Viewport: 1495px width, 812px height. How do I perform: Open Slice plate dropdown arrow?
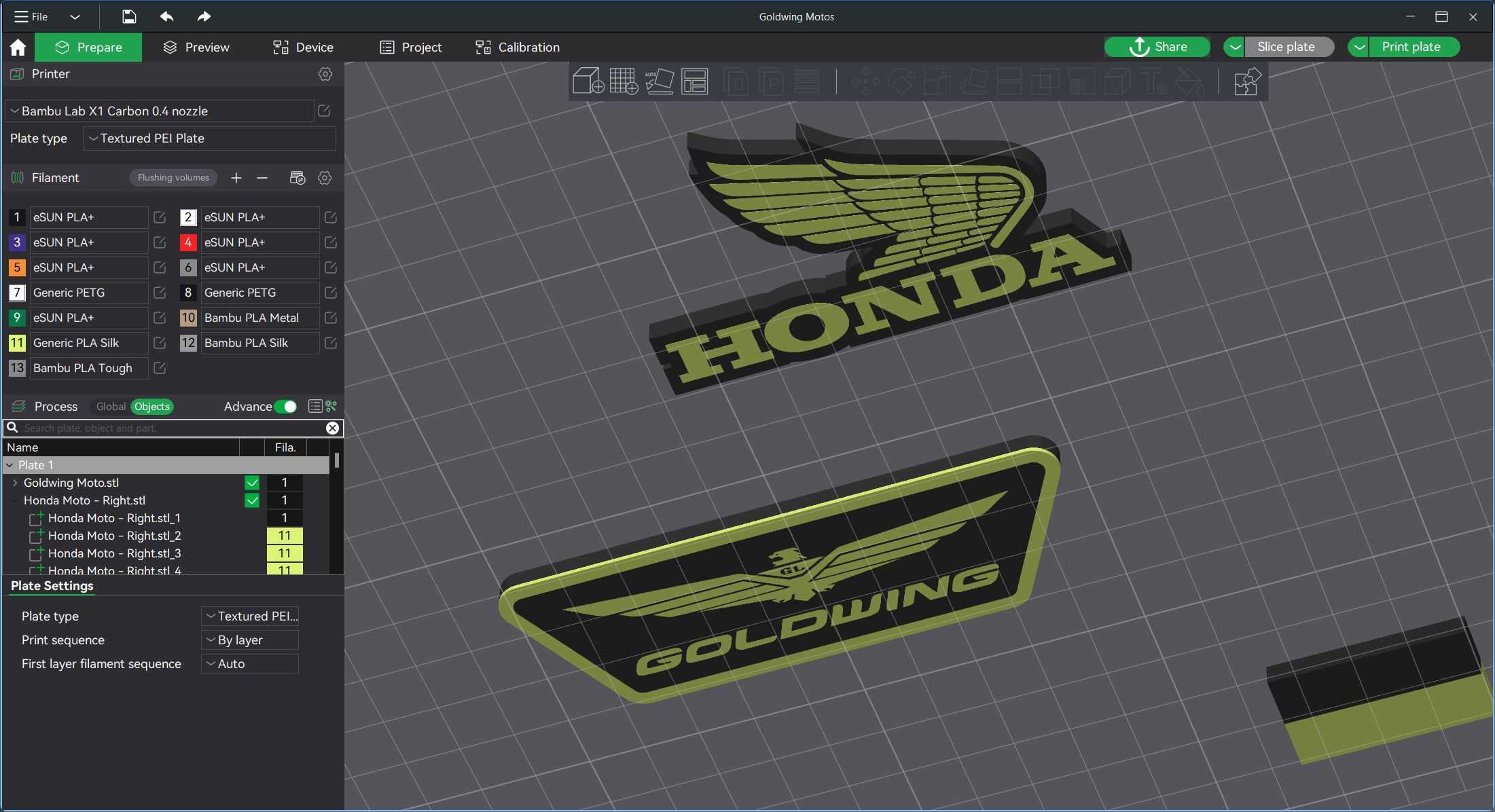[1234, 47]
